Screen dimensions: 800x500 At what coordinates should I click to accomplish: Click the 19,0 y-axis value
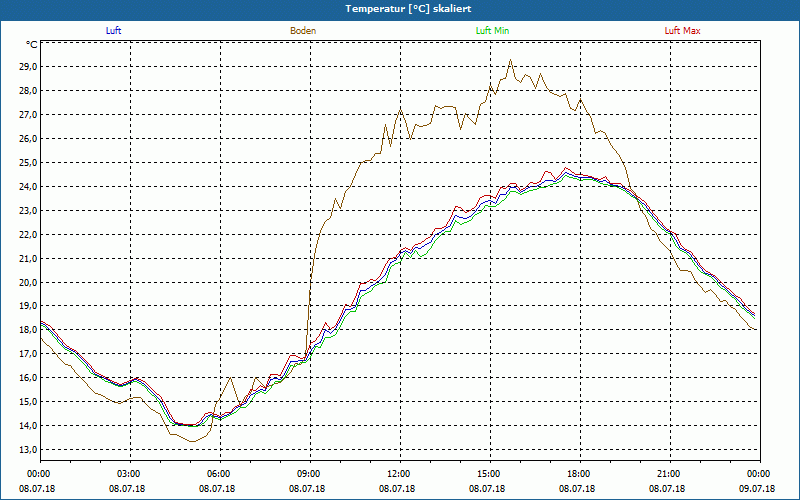pyautogui.click(x=28, y=306)
